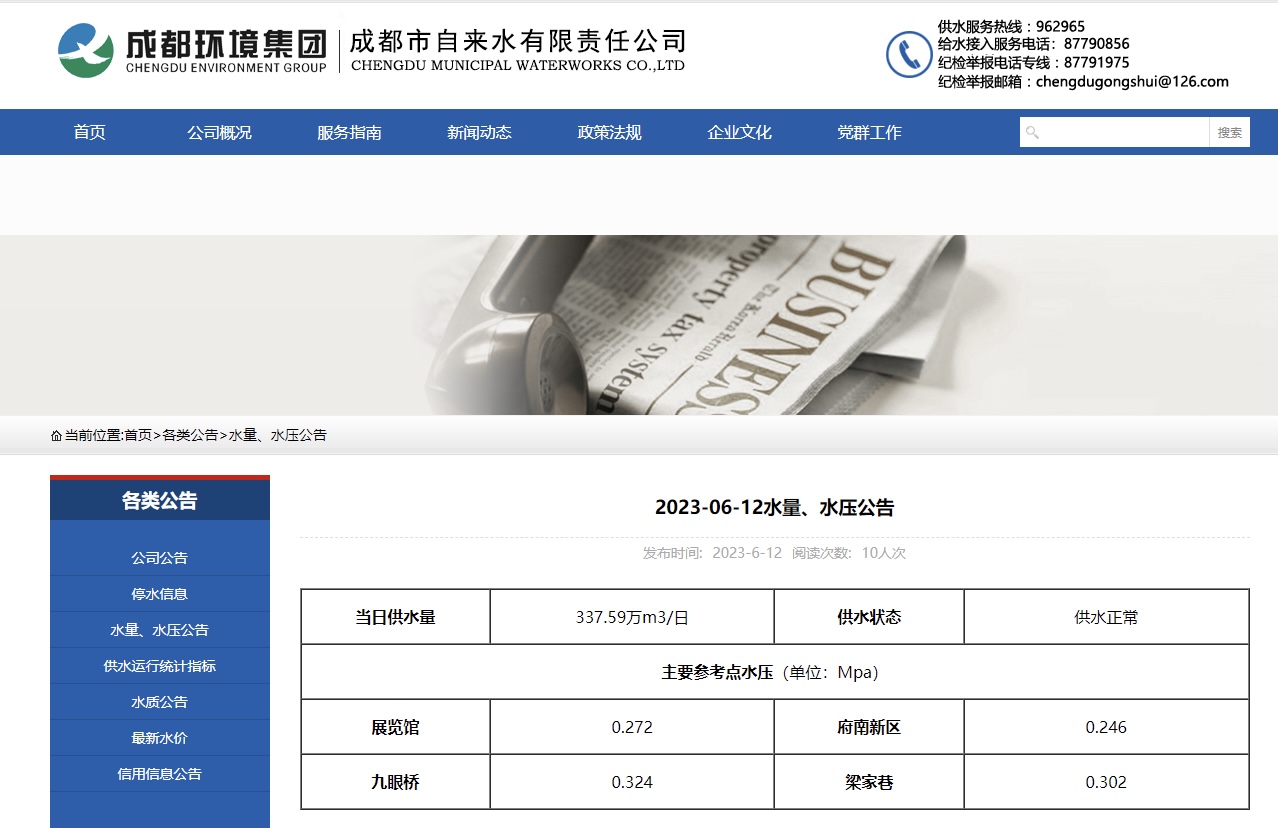Open 信用信息公告 in the sidebar
The width and height of the screenshot is (1278, 828).
point(160,774)
